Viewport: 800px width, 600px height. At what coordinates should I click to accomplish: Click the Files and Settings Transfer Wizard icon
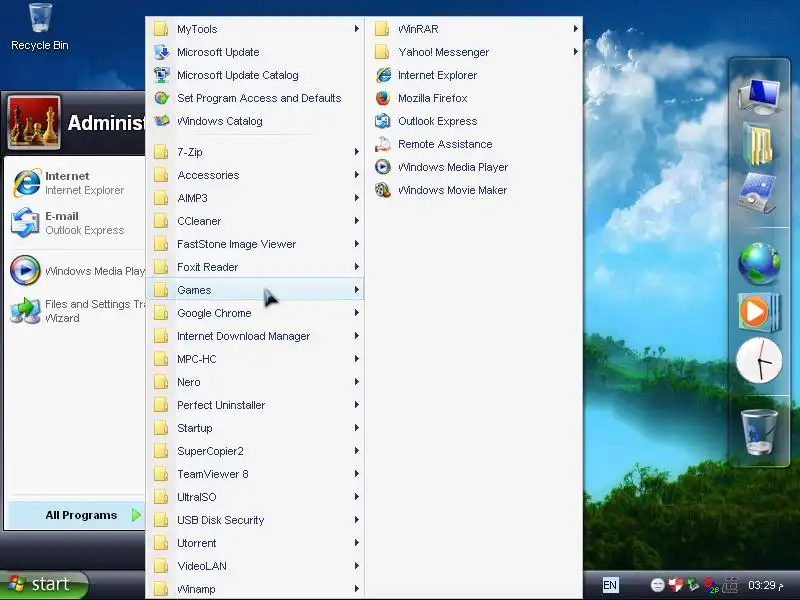[x=26, y=311]
